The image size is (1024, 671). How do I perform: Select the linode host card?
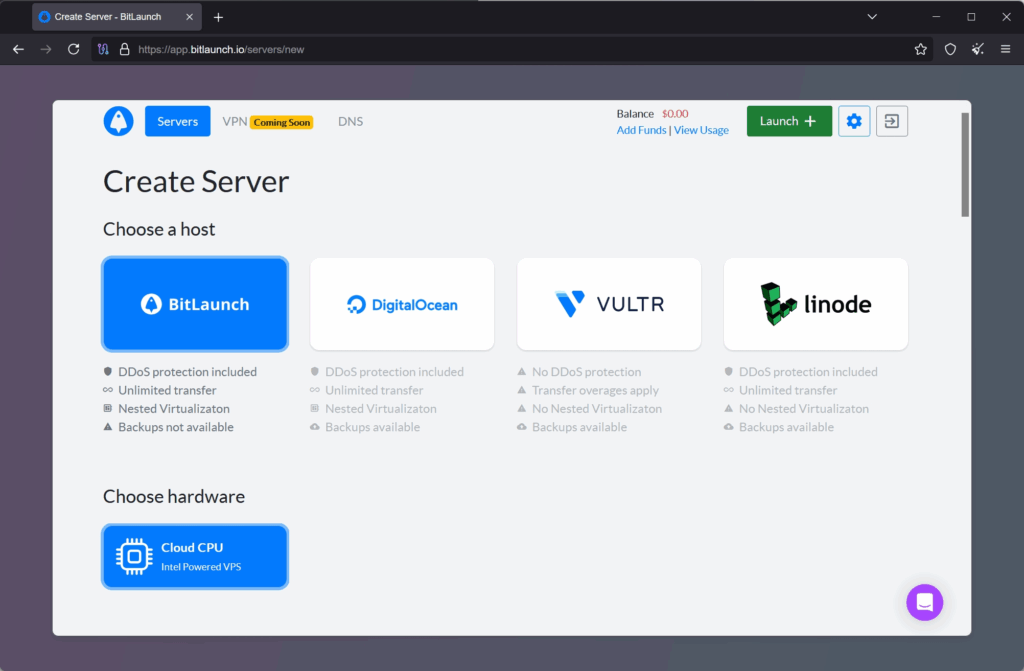click(x=816, y=304)
